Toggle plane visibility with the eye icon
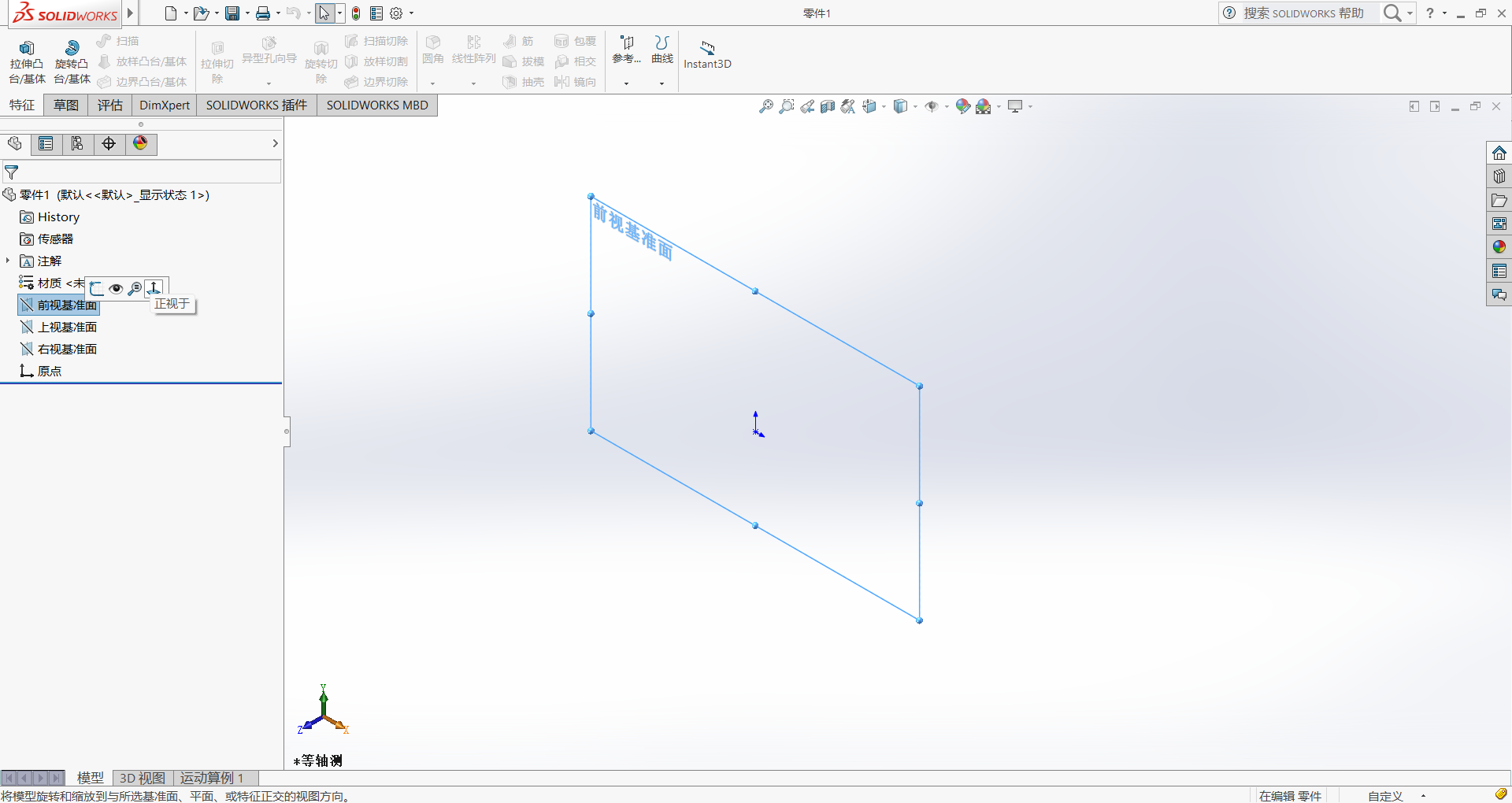The image size is (1512, 803). pos(116,289)
